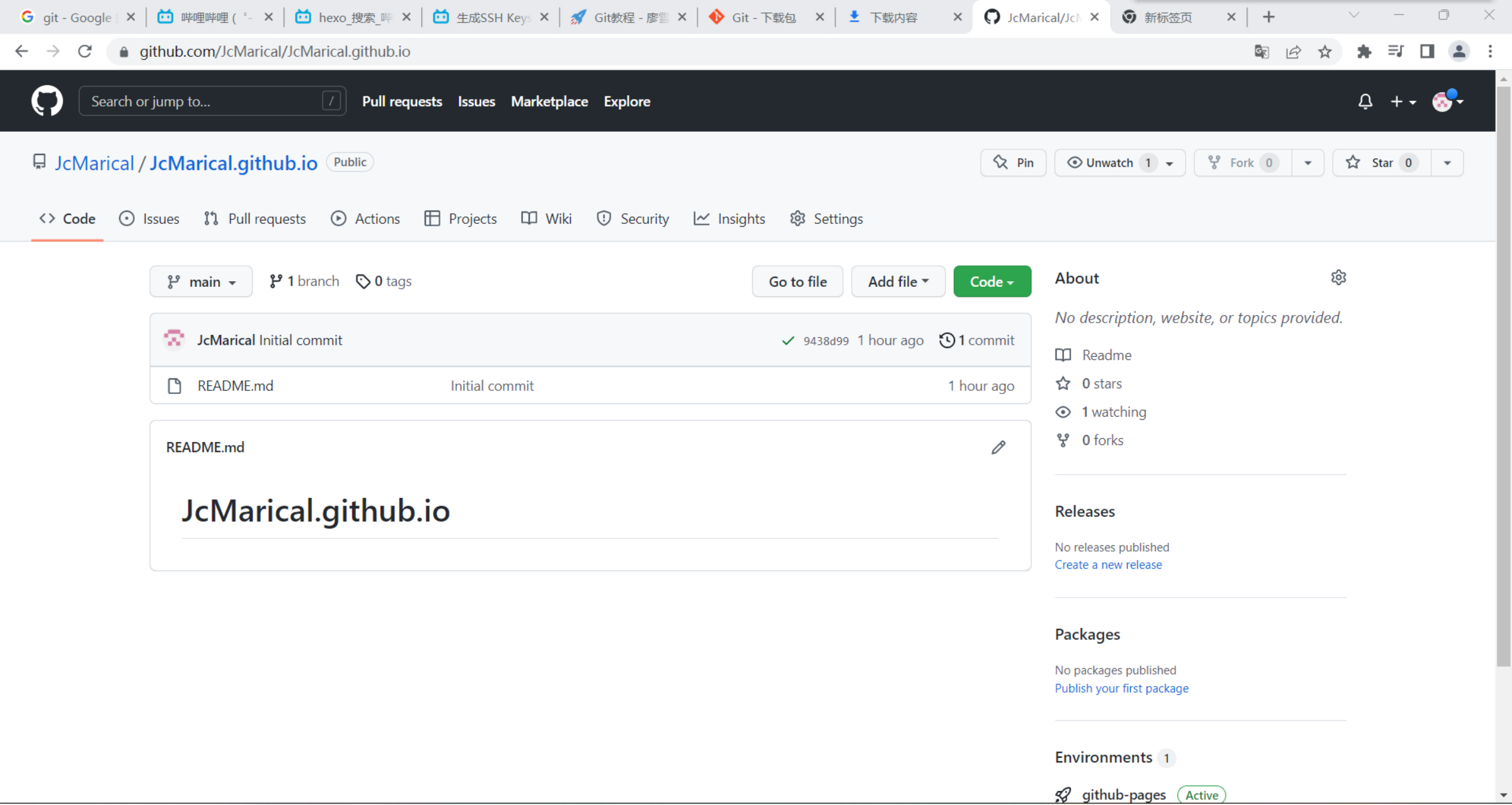Open the tab search chevron
This screenshot has width=1512, height=805.
click(x=1354, y=14)
